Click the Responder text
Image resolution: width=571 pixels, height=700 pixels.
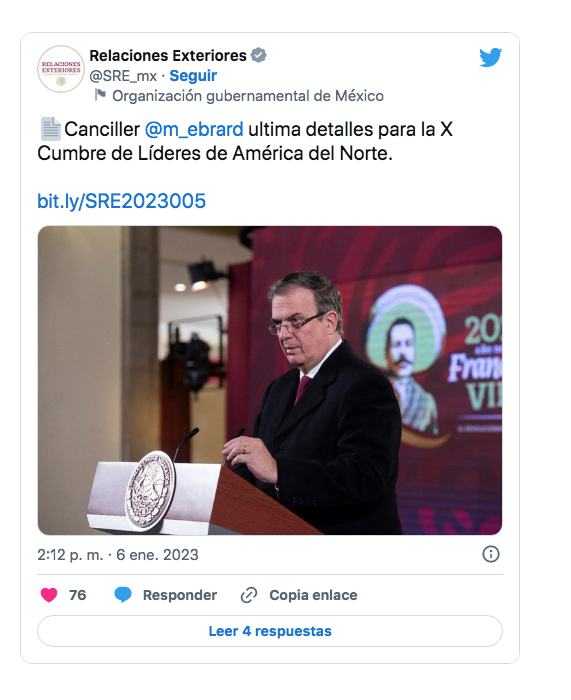point(180,595)
